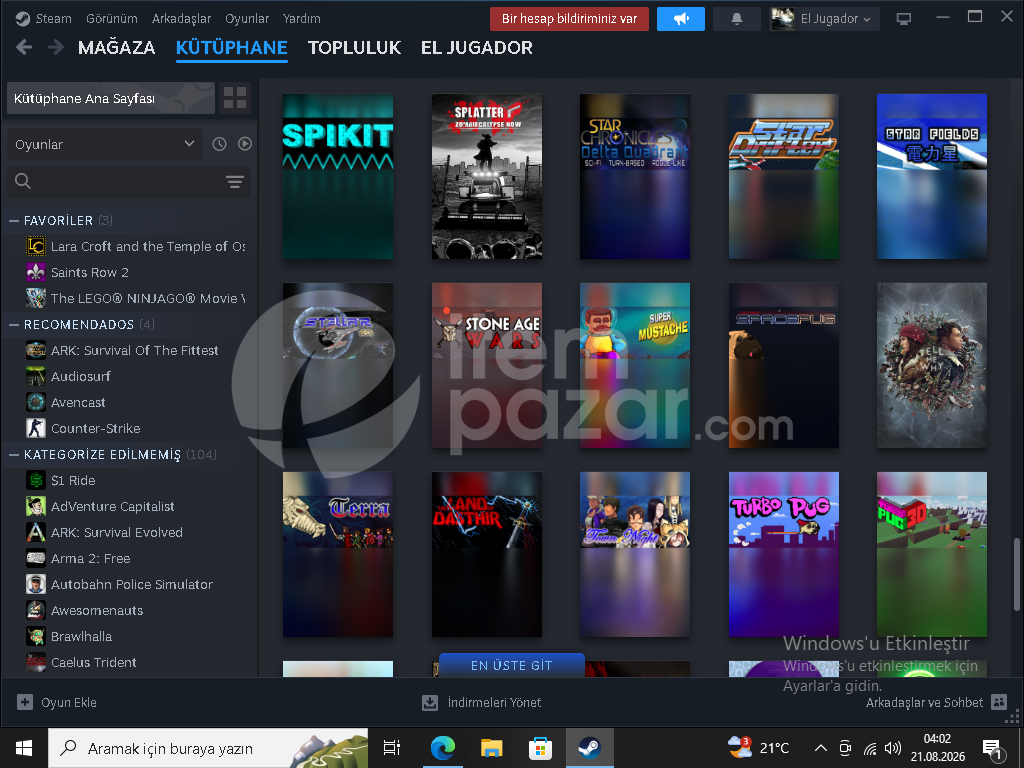The image size is (1024, 768).
Task: Click the Audiosurf game icon
Action: pyautogui.click(x=36, y=376)
